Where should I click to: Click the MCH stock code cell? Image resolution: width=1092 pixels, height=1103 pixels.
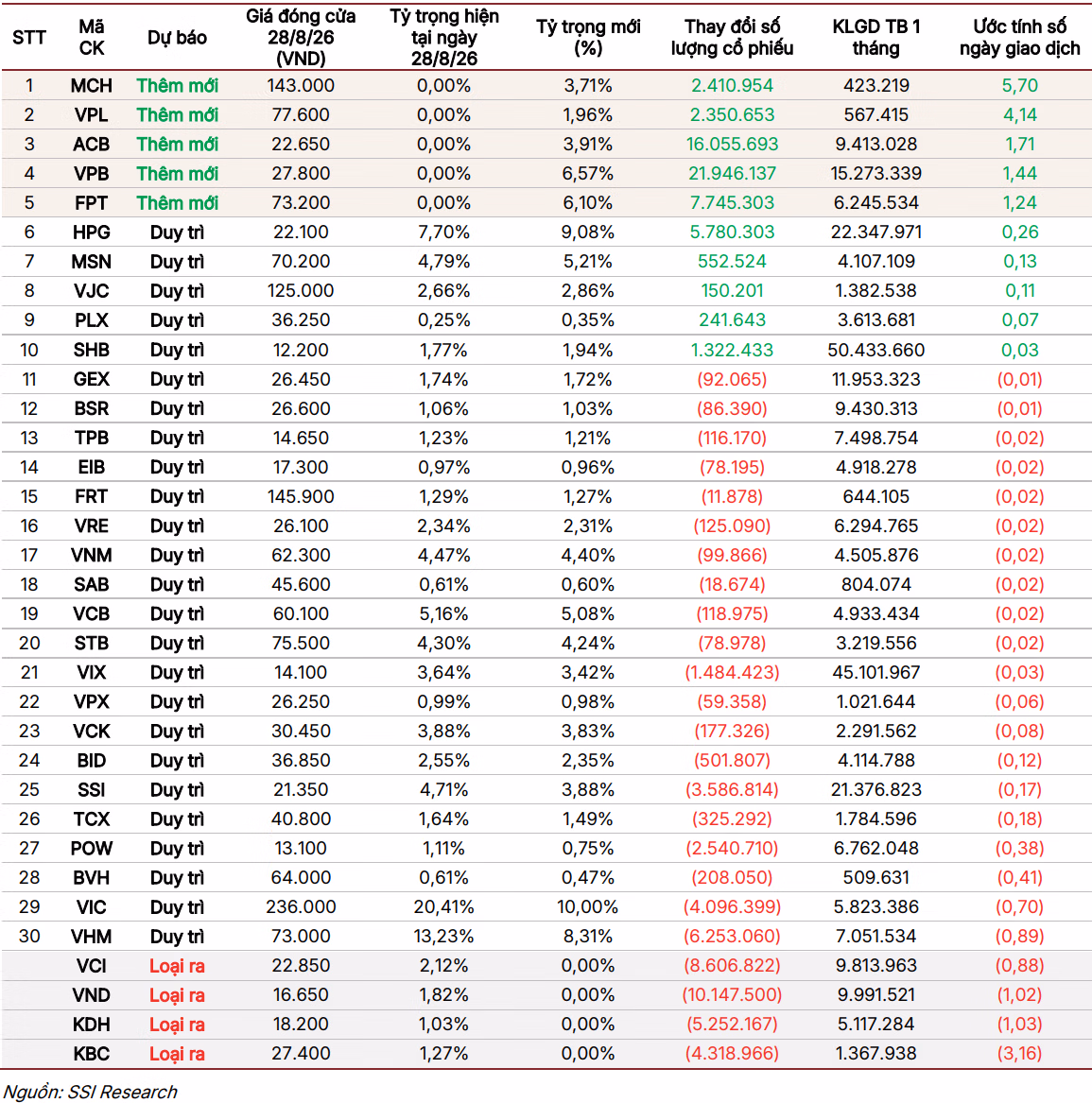(x=91, y=86)
